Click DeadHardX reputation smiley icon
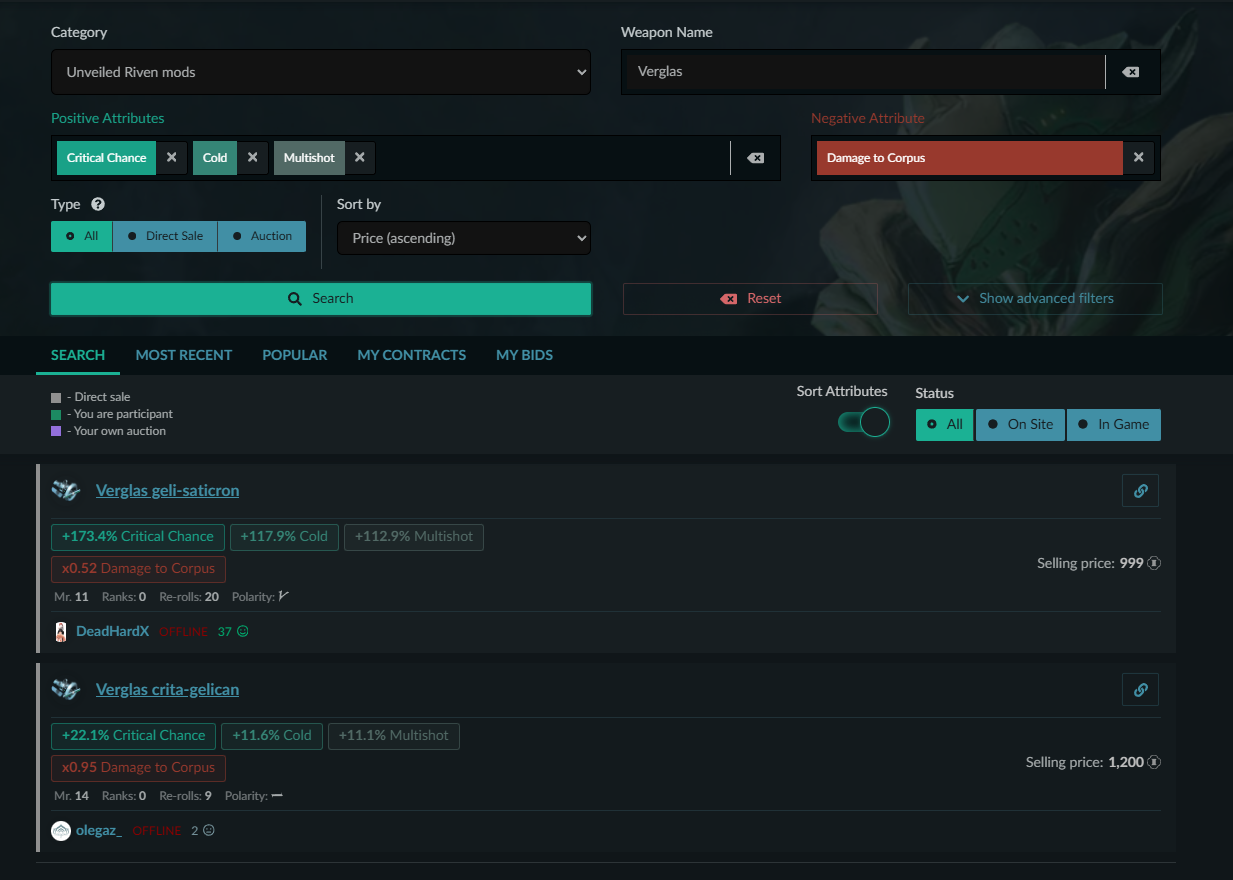The width and height of the screenshot is (1233, 880). tap(242, 631)
